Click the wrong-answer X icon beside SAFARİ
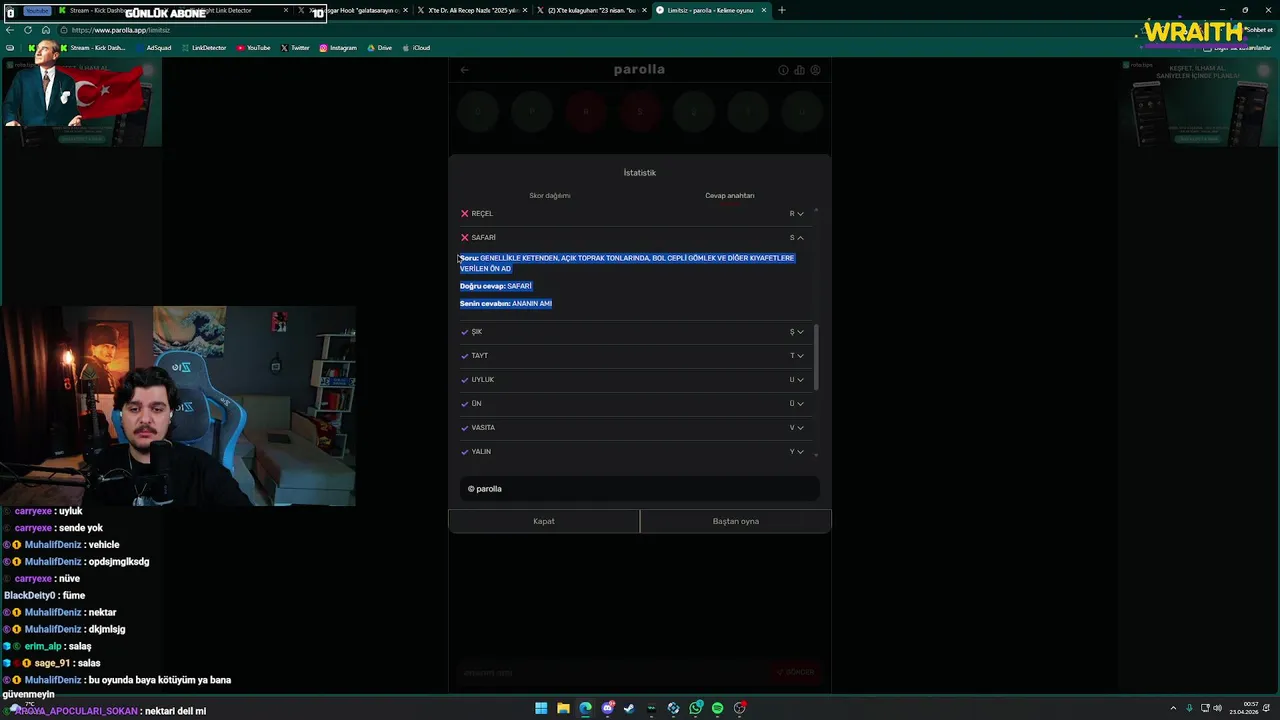The width and height of the screenshot is (1280, 720). (465, 238)
